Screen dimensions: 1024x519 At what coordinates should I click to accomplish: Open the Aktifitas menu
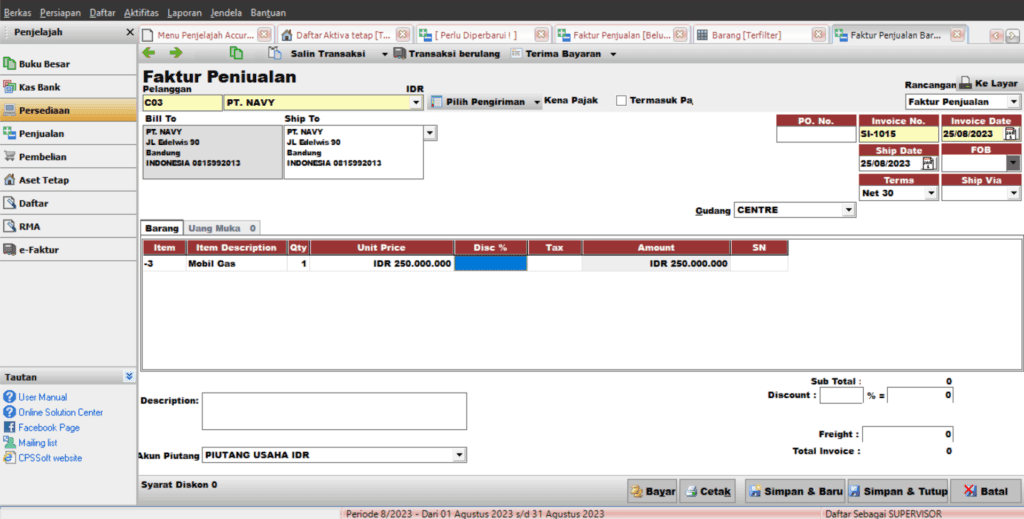(x=141, y=12)
